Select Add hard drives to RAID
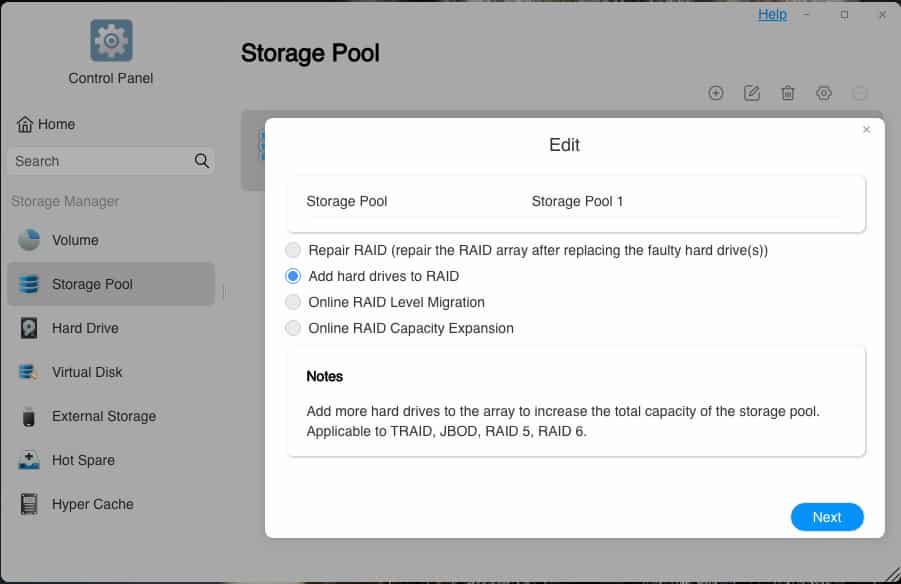The image size is (901, 584). click(x=293, y=276)
